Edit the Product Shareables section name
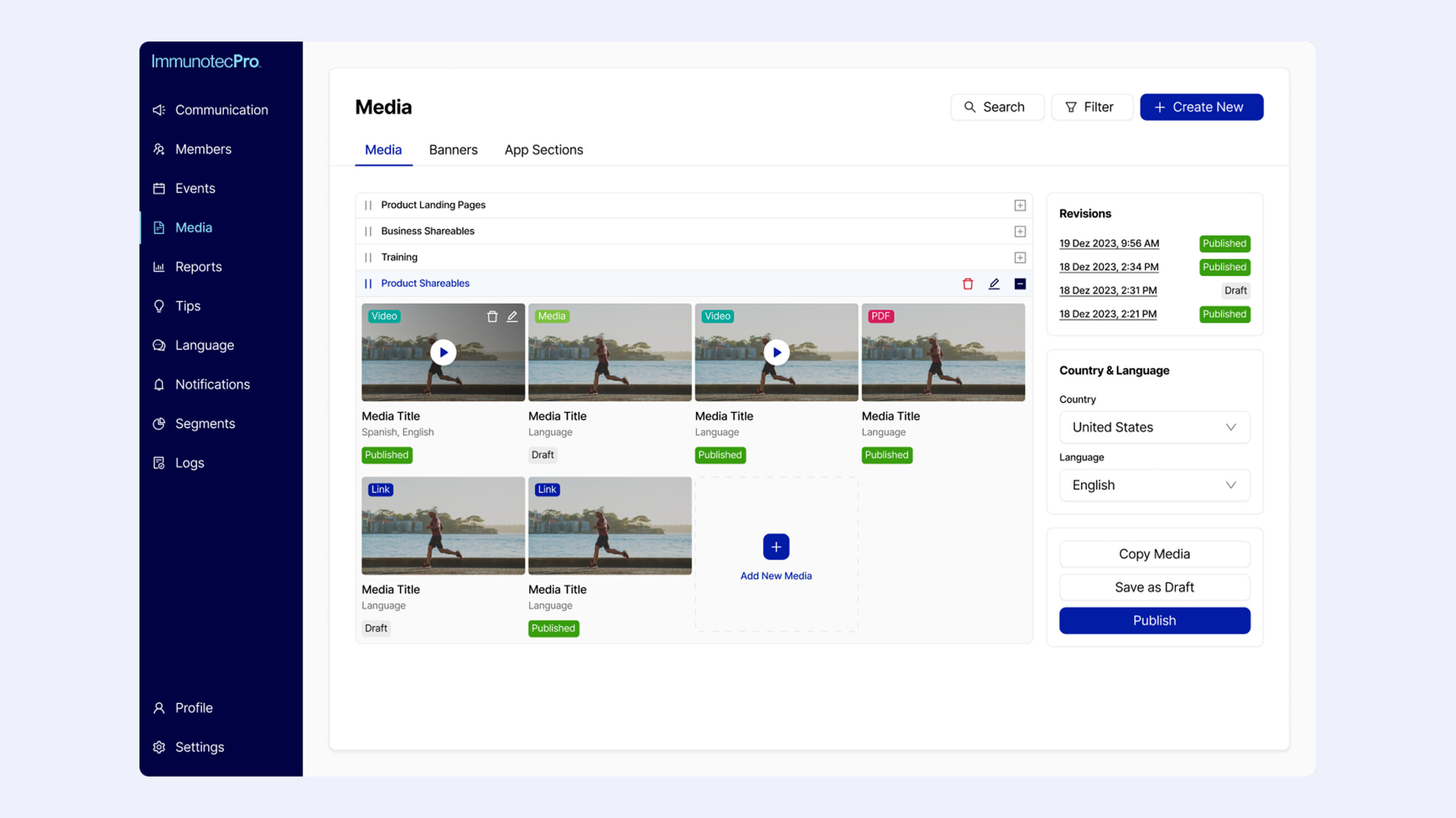This screenshot has width=1456, height=818. pos(994,284)
